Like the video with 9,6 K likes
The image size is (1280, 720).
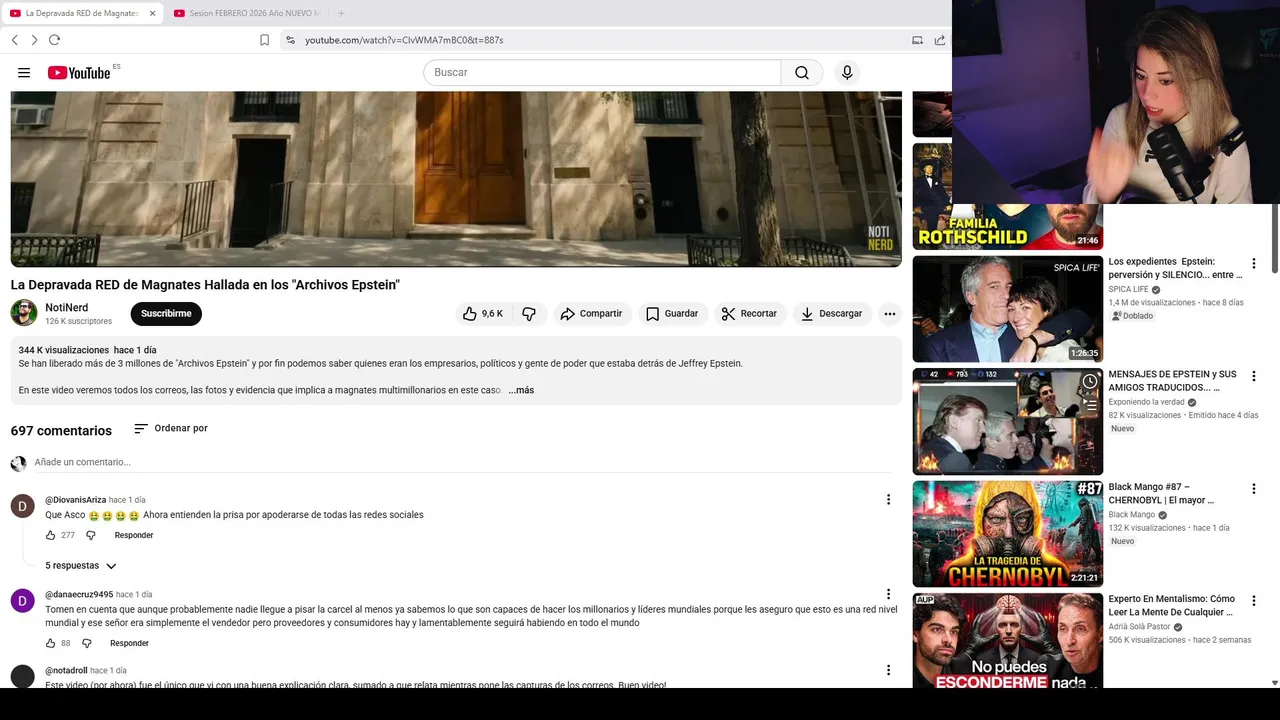(483, 314)
